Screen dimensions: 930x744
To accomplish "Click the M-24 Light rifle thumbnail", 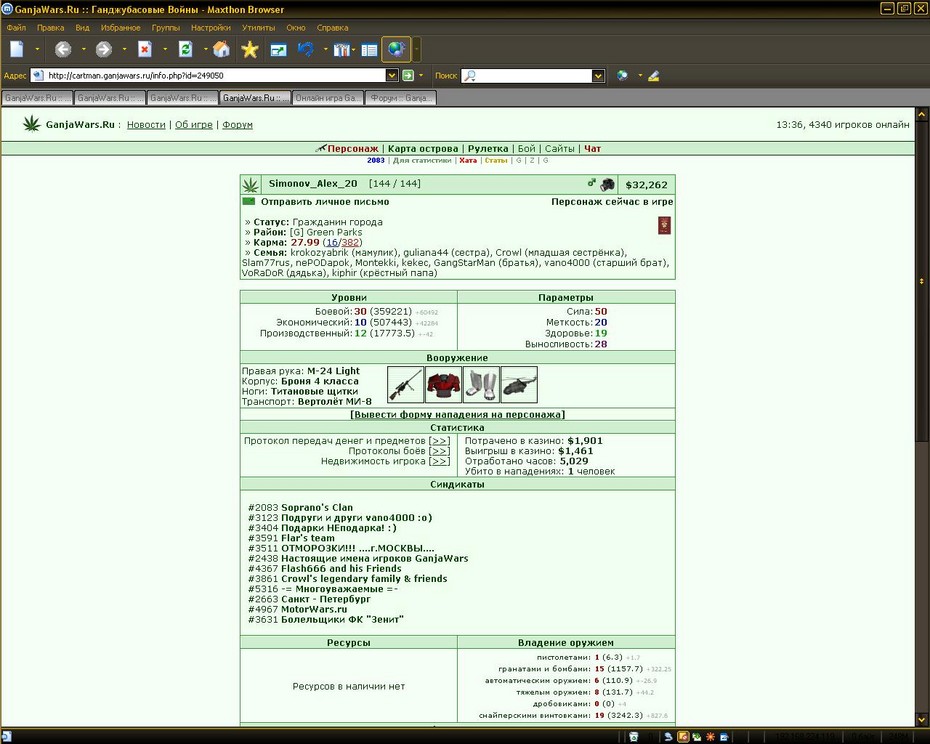I will [405, 384].
